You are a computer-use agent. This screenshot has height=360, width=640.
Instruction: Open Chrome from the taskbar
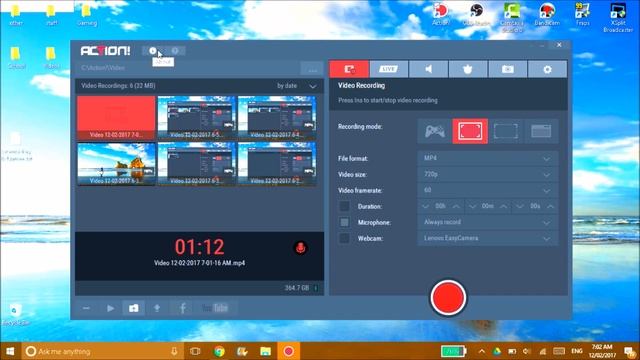click(219, 351)
